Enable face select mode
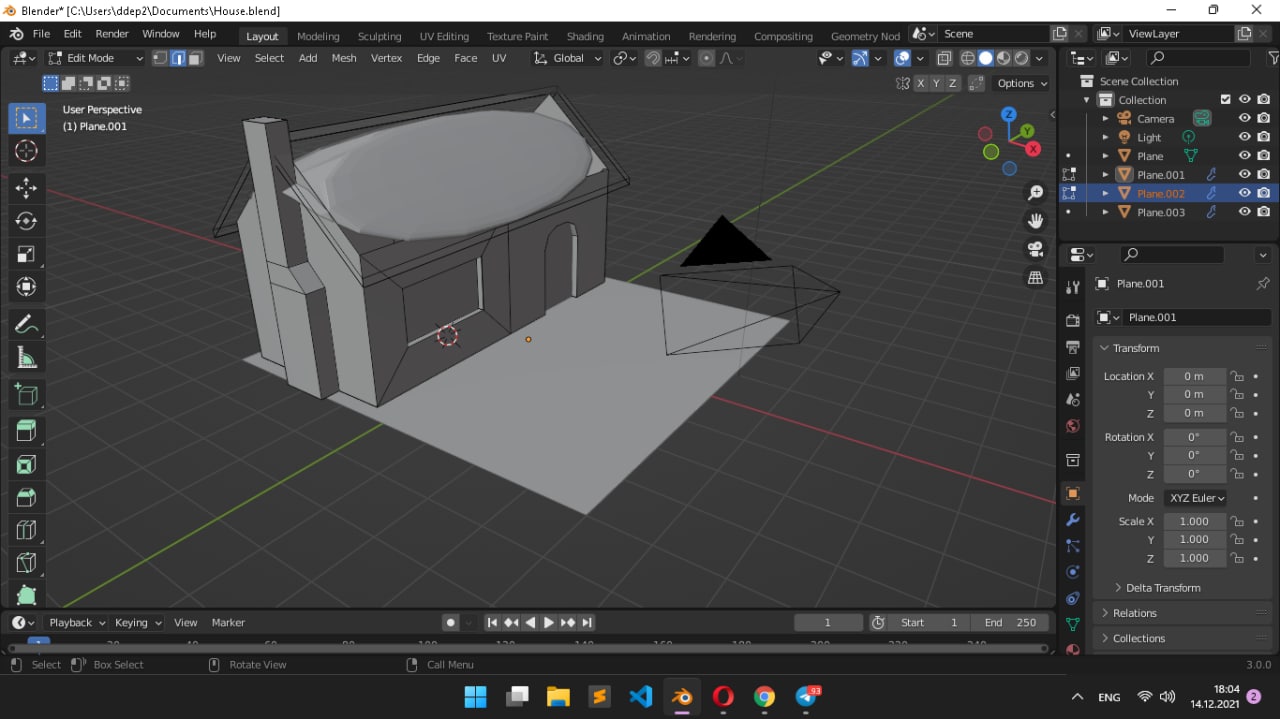The width and height of the screenshot is (1280, 719). pos(196,58)
